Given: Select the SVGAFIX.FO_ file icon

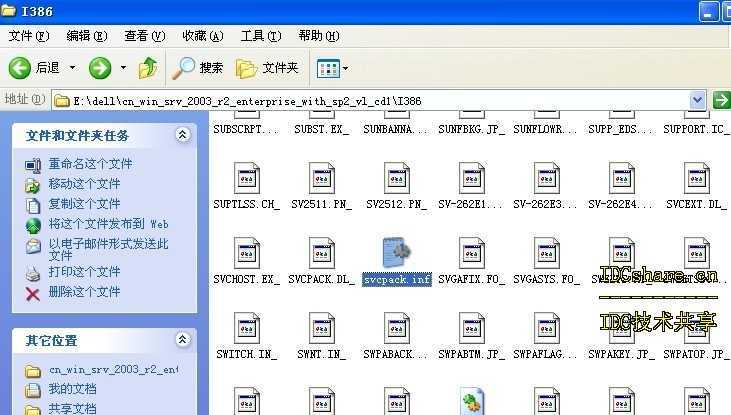Looking at the screenshot, I should click(x=472, y=253).
